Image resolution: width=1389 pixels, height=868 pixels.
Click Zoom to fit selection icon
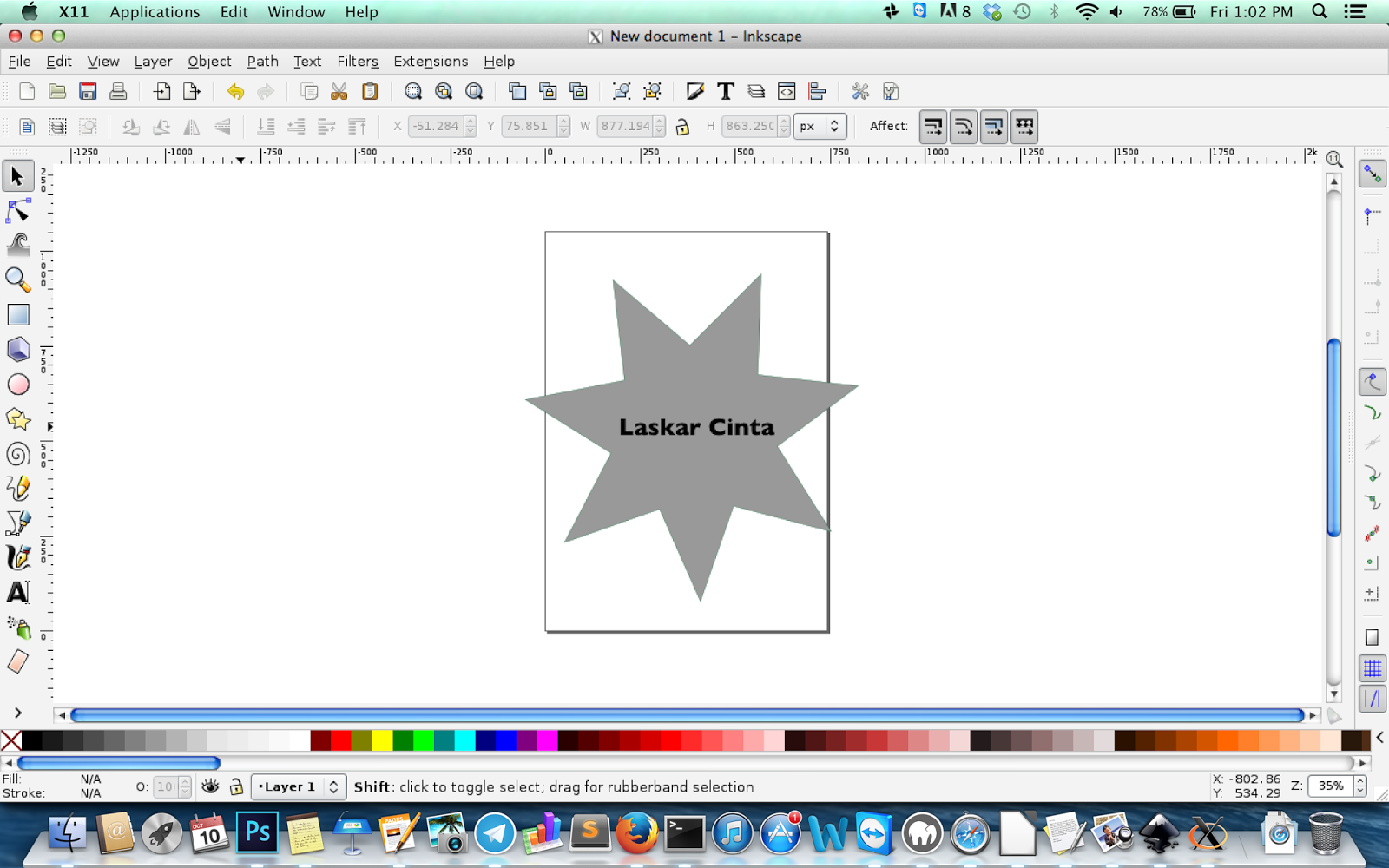click(413, 91)
